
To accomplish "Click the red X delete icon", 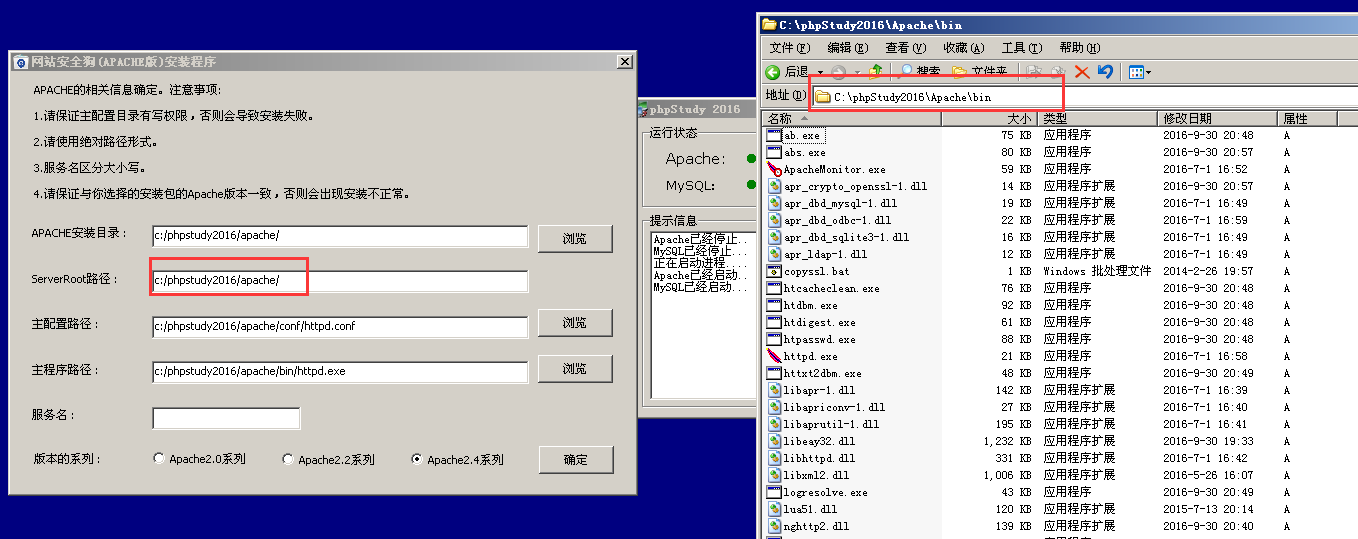I will [1081, 72].
